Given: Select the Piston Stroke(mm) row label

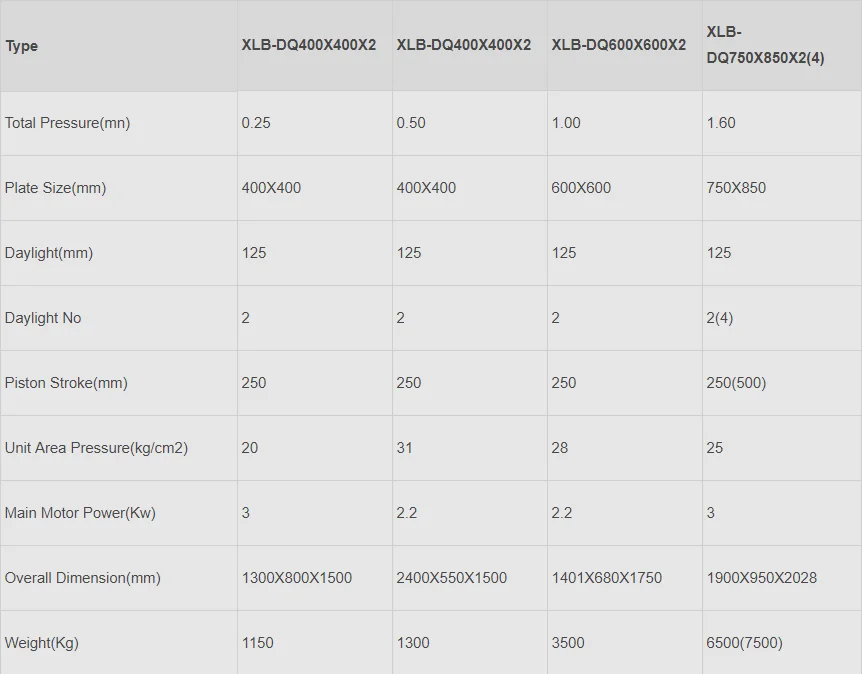Looking at the screenshot, I should point(66,383).
